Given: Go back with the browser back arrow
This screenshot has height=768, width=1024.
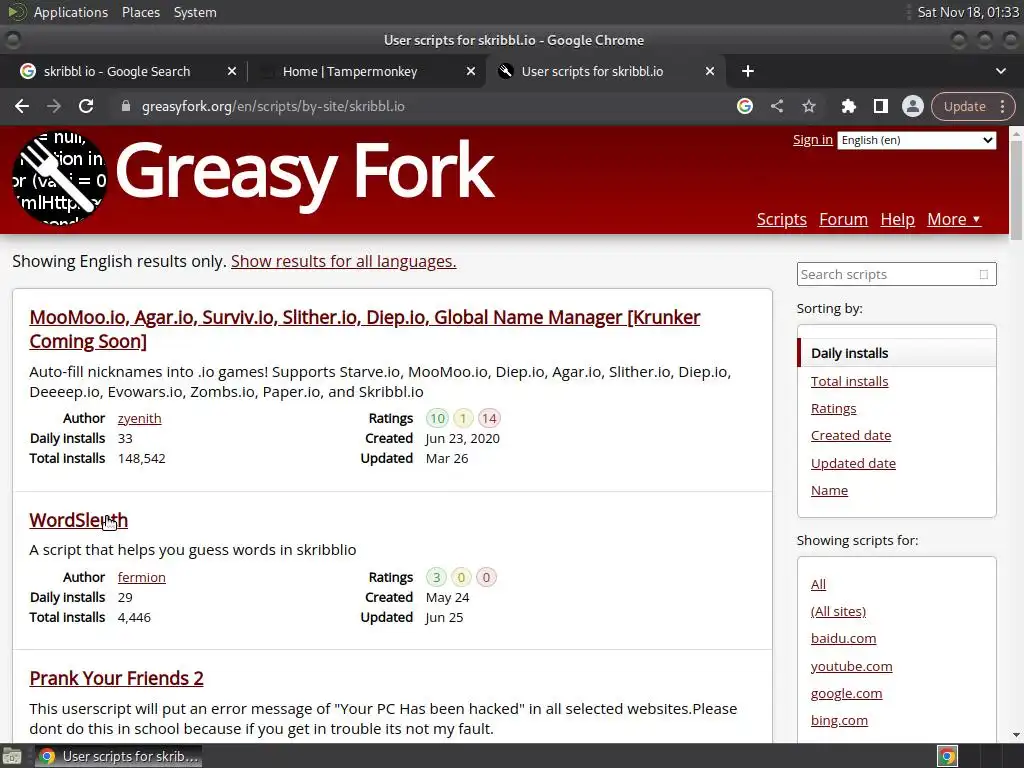Looking at the screenshot, I should [x=22, y=106].
